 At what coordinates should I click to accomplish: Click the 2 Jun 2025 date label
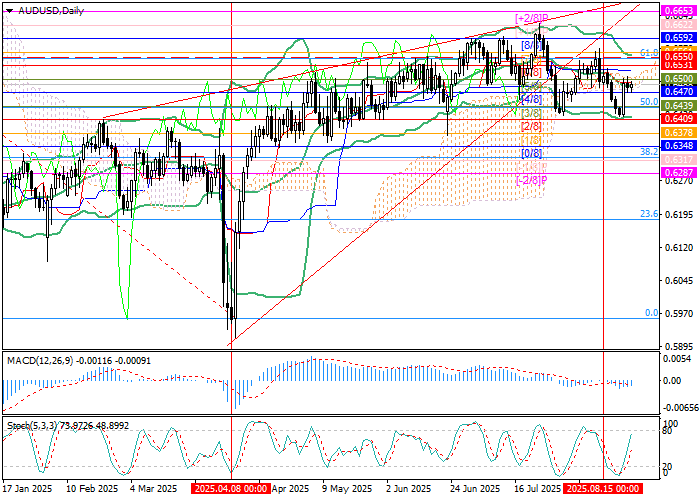pos(408,488)
